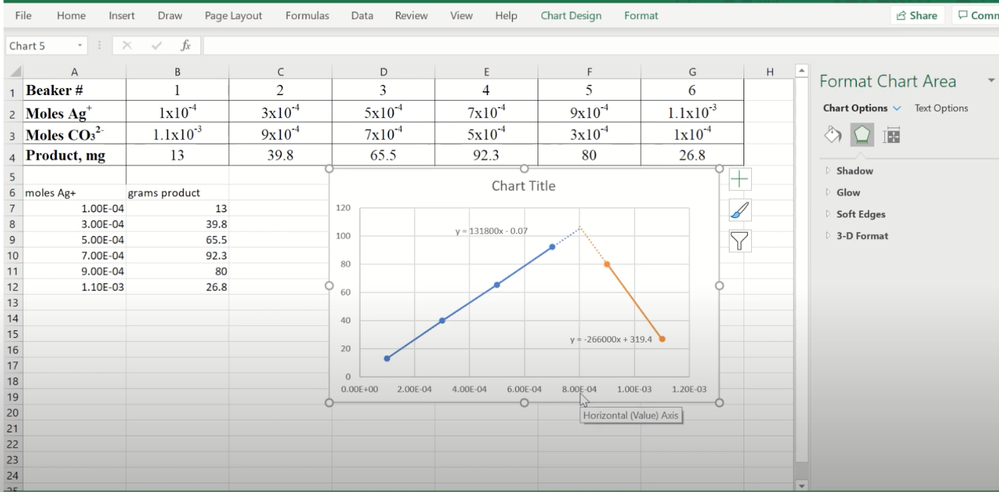Open the Chart Options dropdown arrow
This screenshot has width=999, height=492.
[x=897, y=108]
